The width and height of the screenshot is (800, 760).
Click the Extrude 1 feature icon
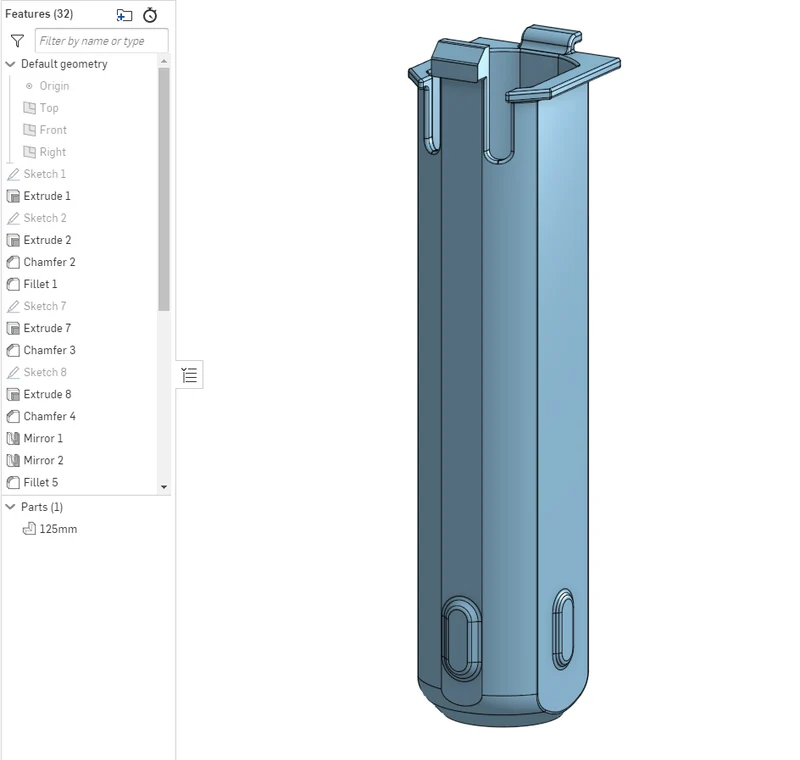point(13,196)
